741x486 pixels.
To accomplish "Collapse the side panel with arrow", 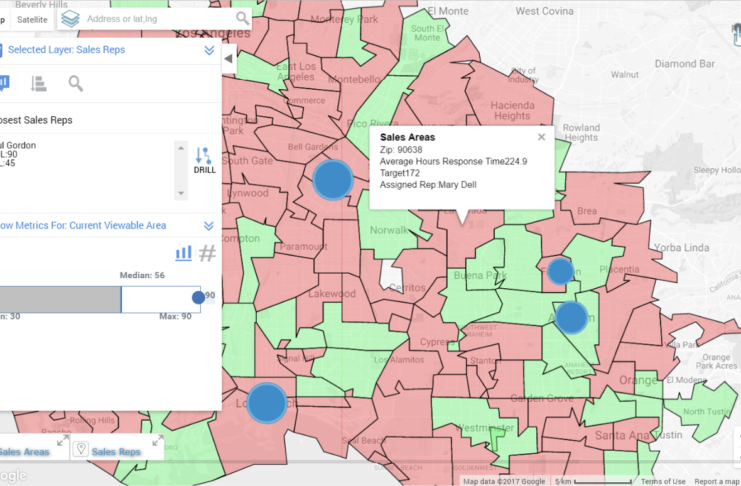I will point(228,59).
